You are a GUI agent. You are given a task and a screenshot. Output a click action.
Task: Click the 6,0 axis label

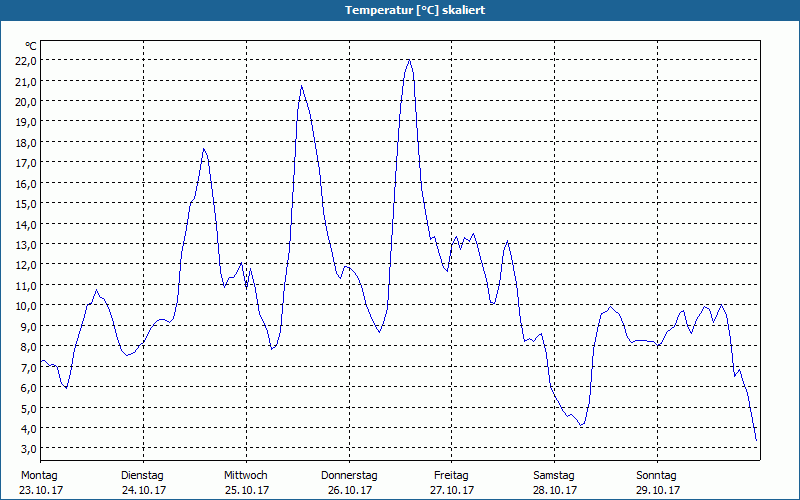click(x=29, y=387)
